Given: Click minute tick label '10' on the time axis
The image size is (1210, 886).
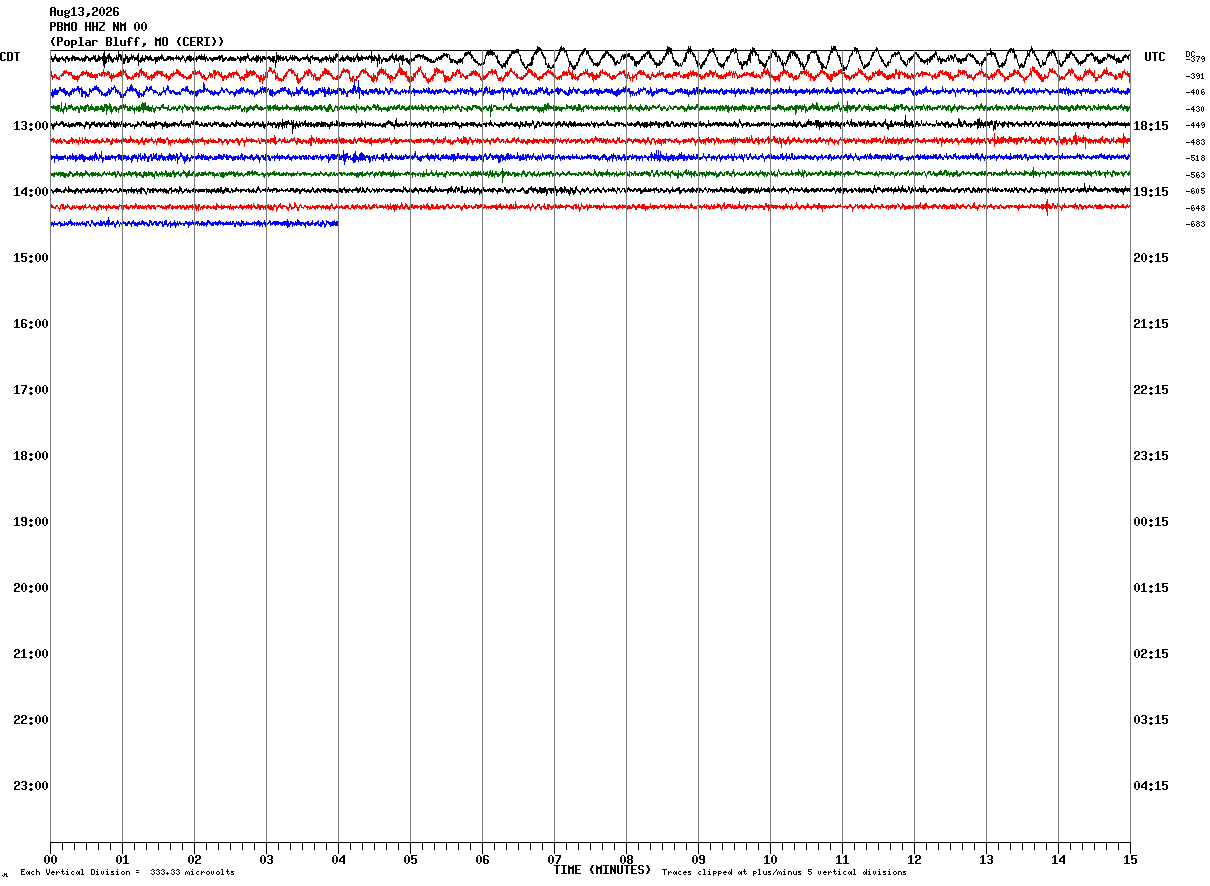Looking at the screenshot, I should (x=770, y=860).
